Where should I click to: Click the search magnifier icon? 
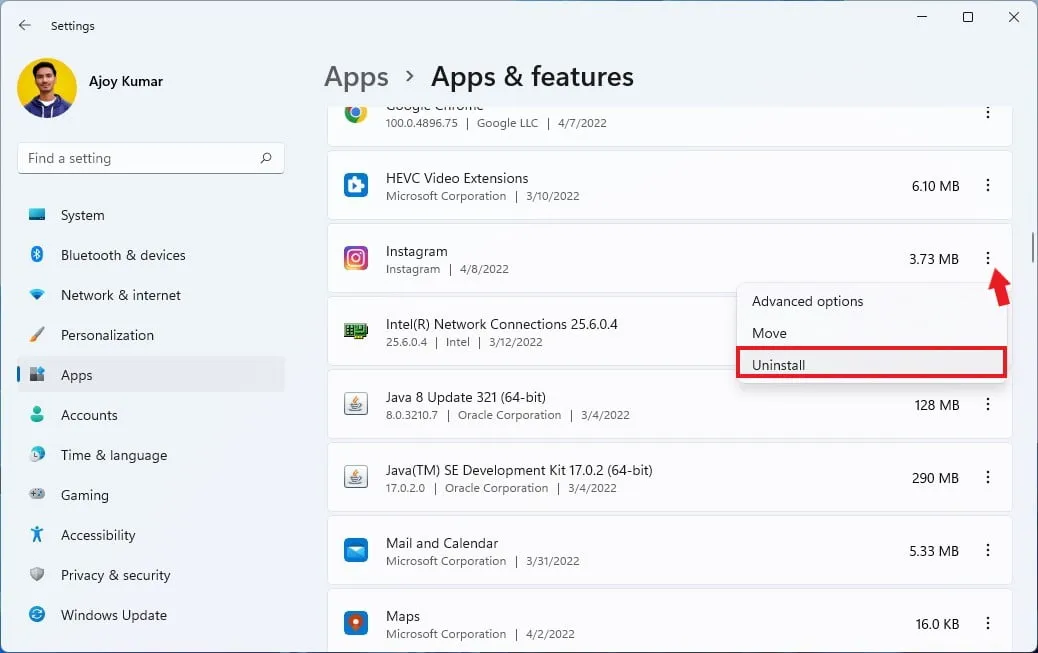(x=266, y=158)
